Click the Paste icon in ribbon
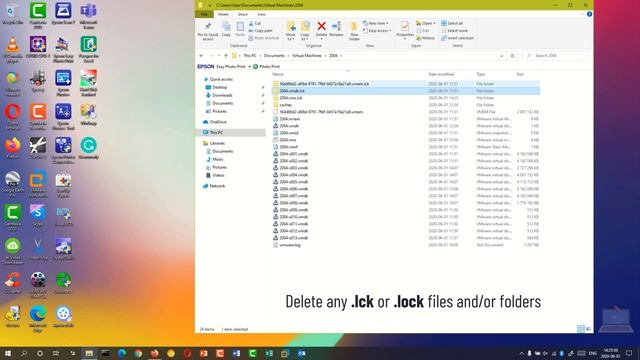The width and height of the screenshot is (640, 360). point(240,30)
